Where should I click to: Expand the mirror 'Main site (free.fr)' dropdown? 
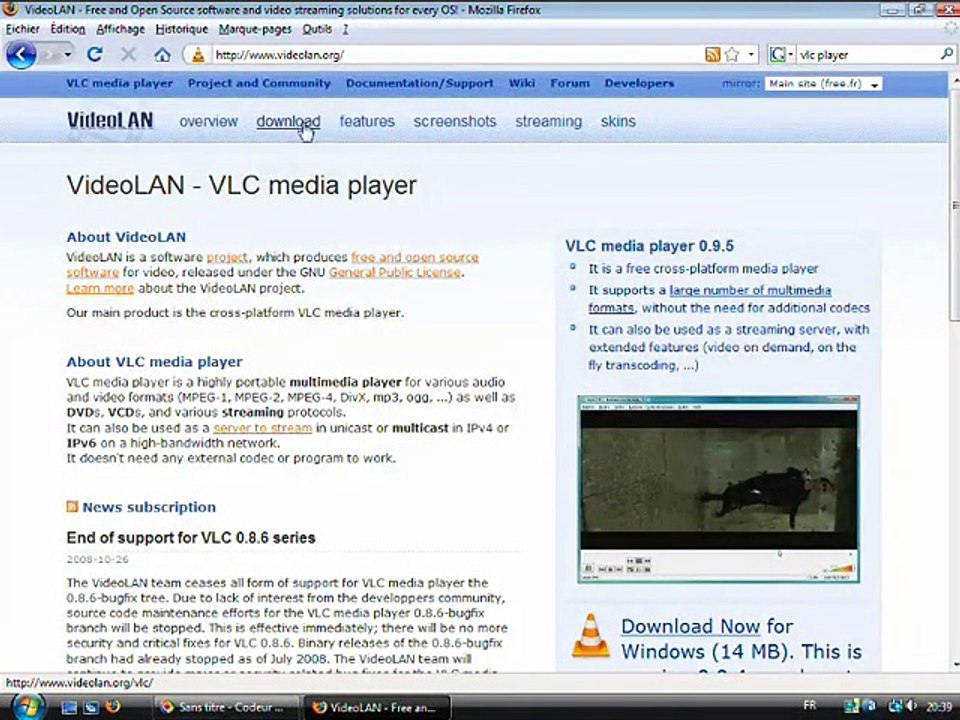[x=823, y=84]
